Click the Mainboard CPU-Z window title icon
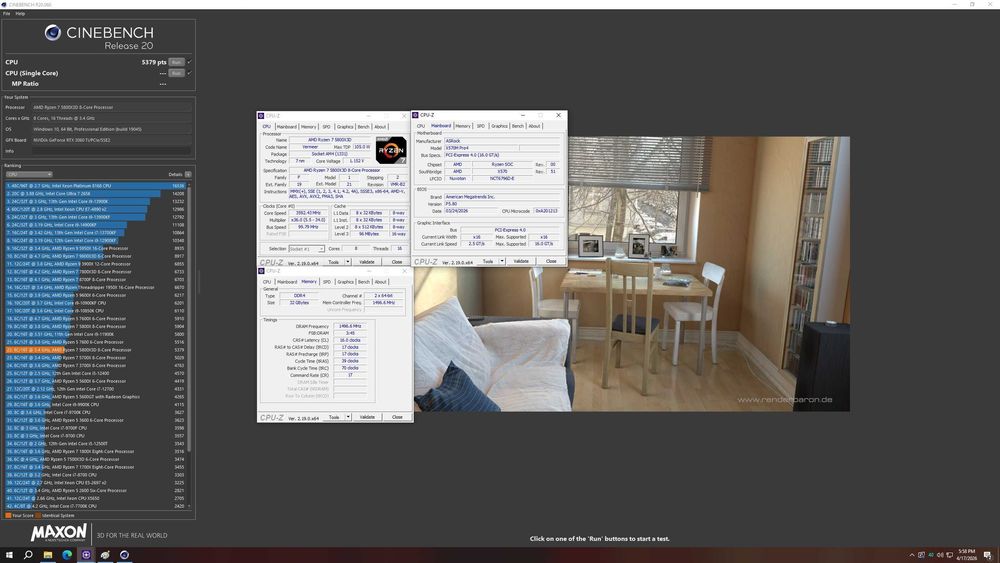The width and height of the screenshot is (1000, 563). click(416, 115)
